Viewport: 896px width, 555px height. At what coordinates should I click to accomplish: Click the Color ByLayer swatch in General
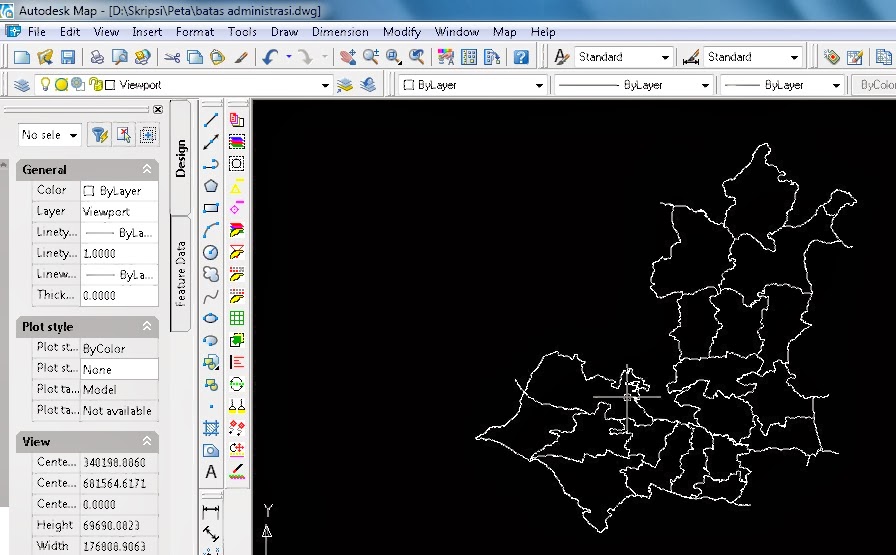tap(89, 191)
